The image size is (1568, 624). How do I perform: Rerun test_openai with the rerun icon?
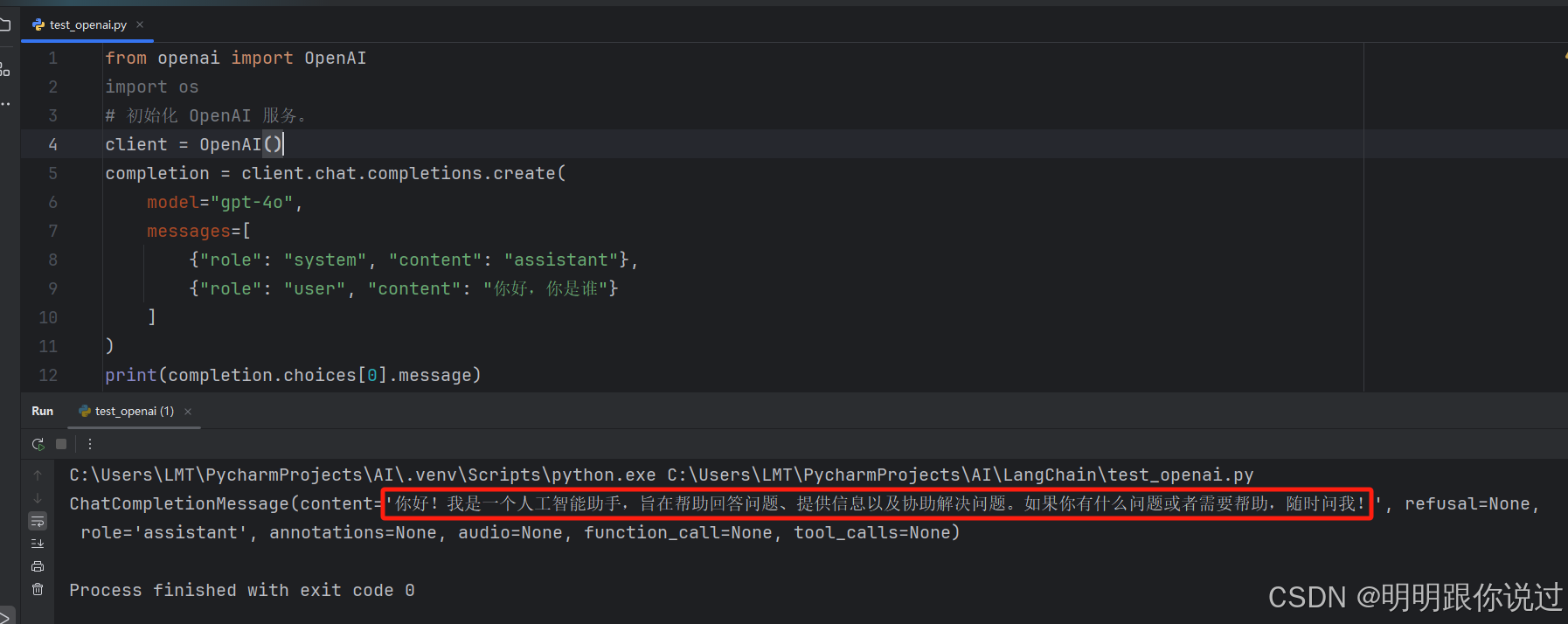38,444
